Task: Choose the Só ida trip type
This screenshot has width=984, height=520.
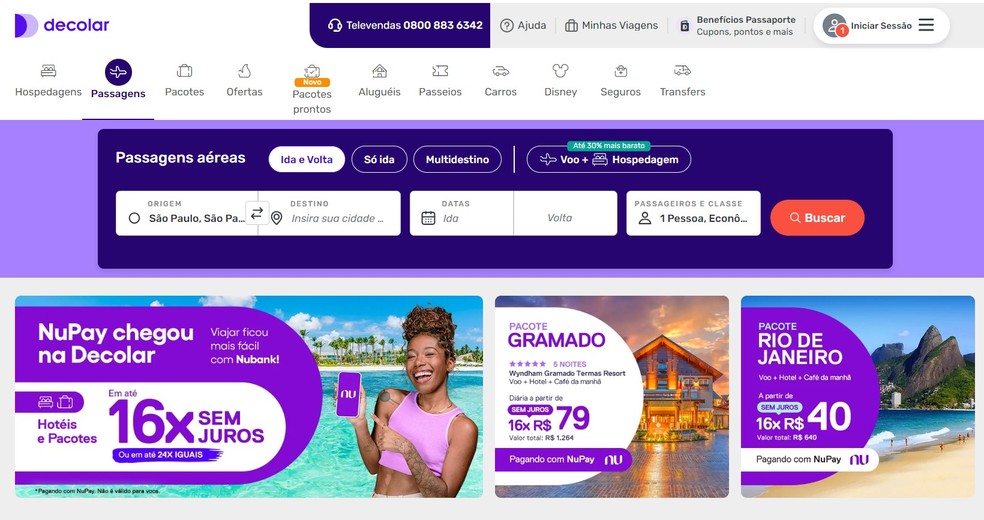Action: click(379, 159)
